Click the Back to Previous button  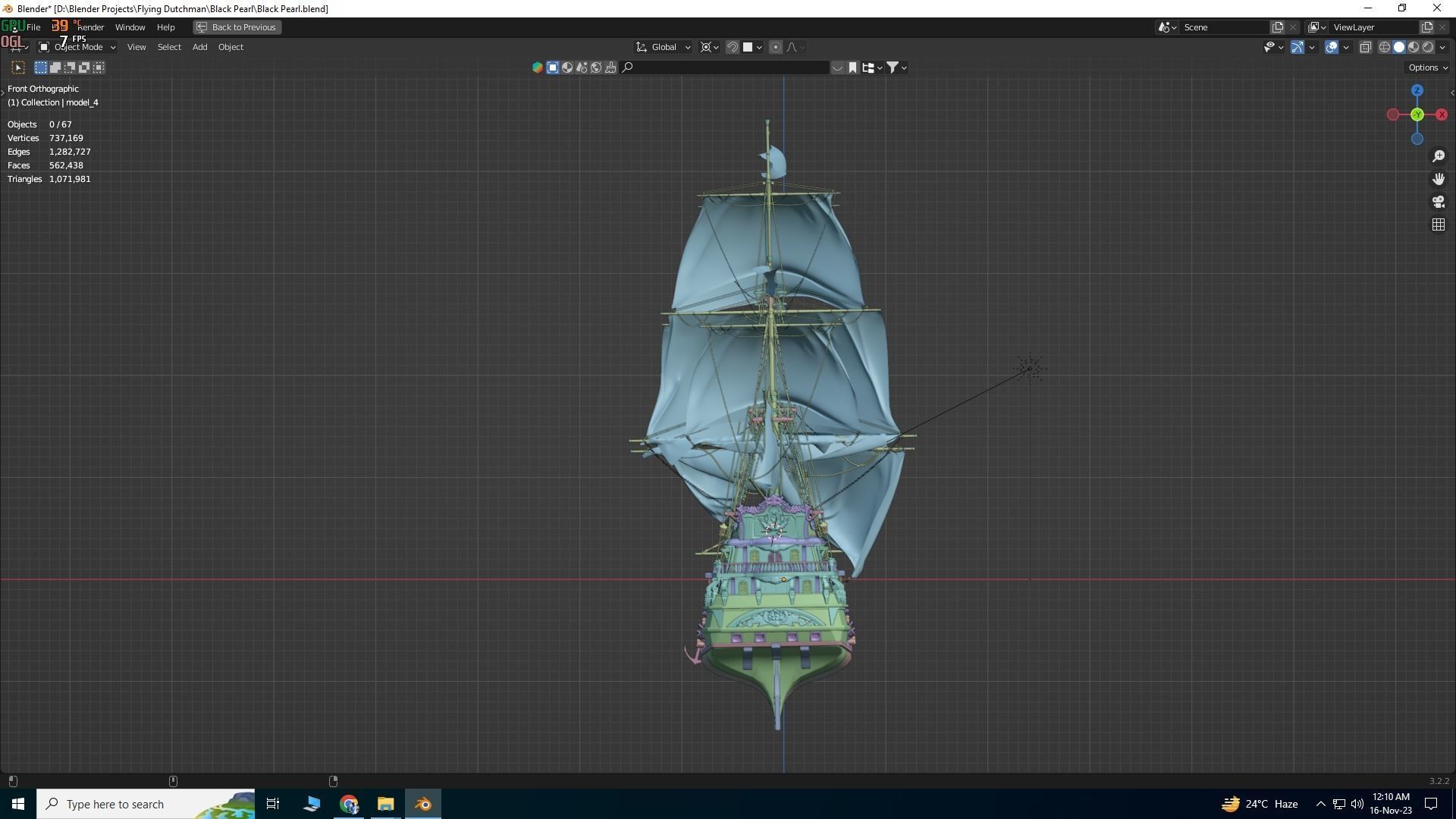237,27
